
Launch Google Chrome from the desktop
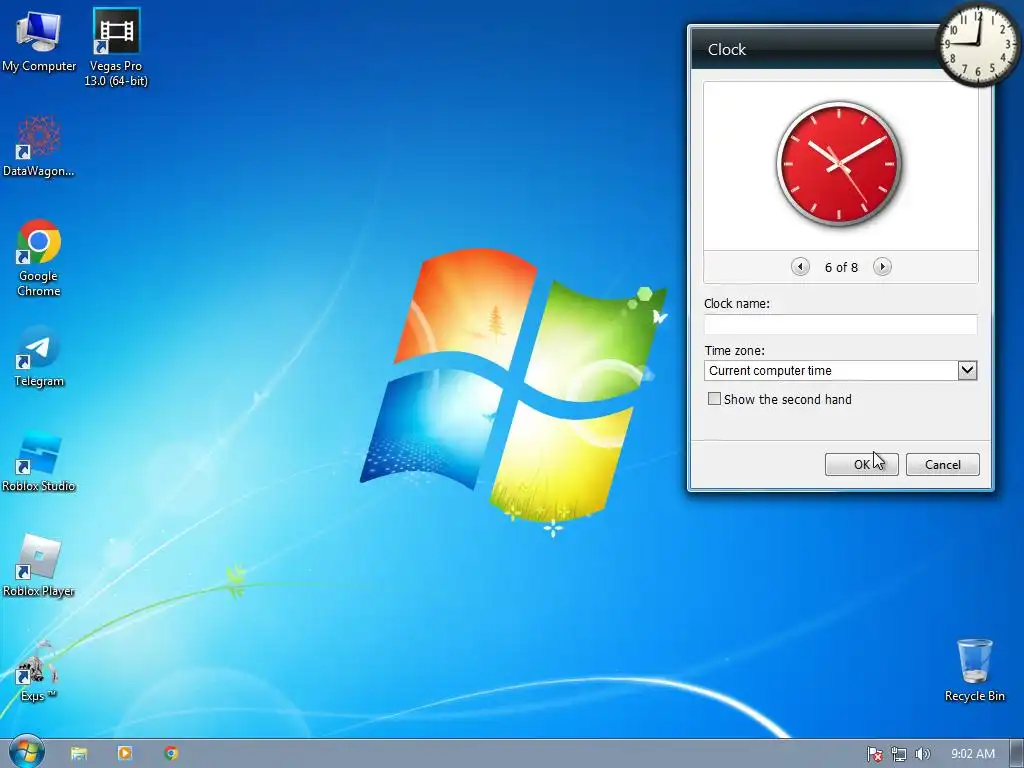point(39,258)
